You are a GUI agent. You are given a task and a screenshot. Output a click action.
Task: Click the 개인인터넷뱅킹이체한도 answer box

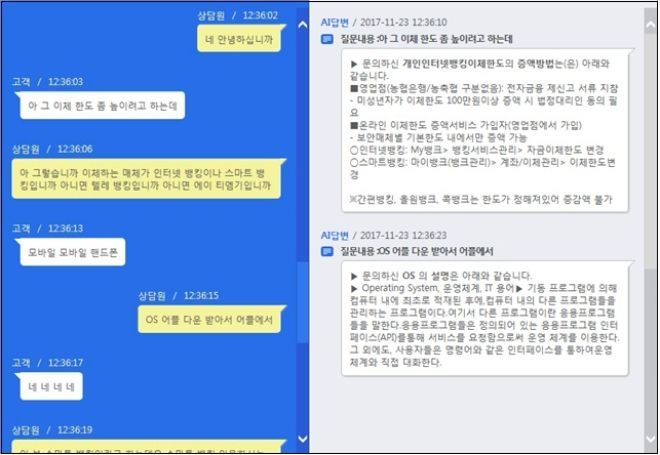(485, 130)
